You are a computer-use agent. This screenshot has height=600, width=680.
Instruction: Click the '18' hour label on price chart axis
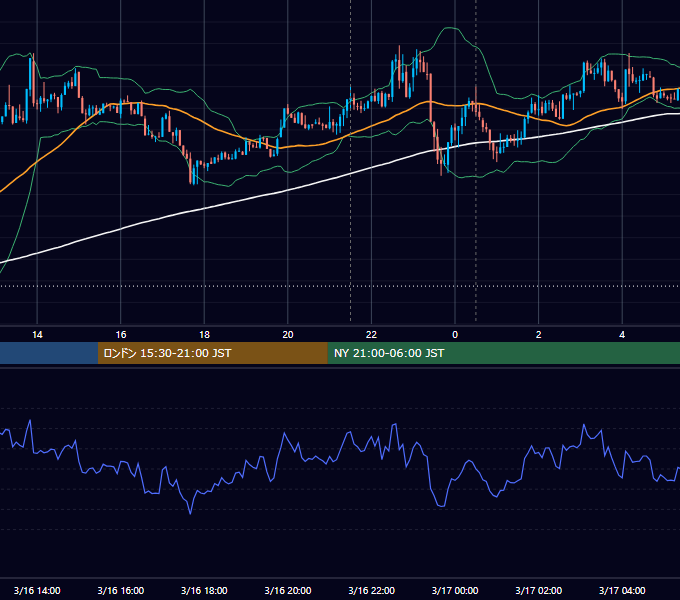[204, 335]
